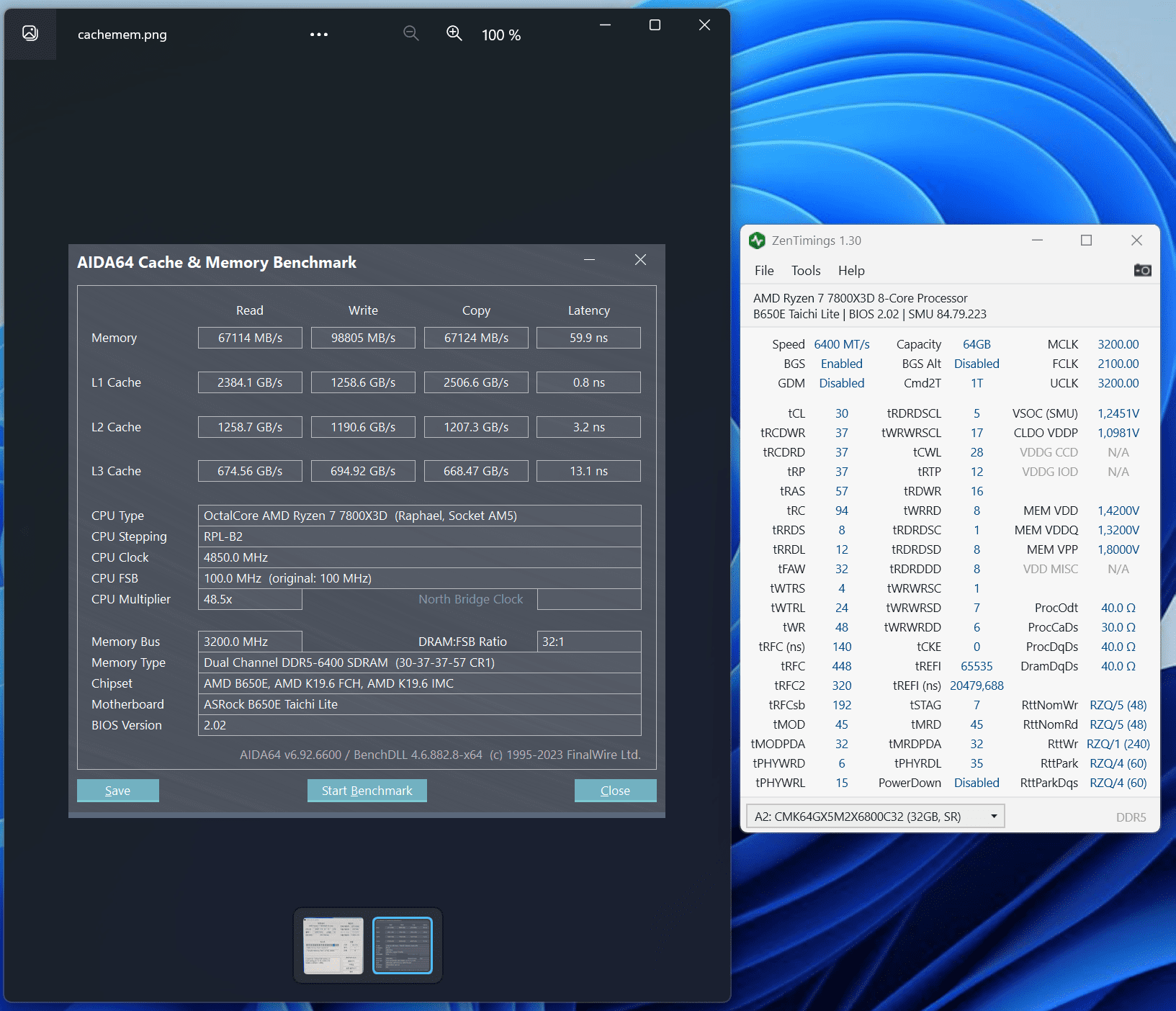Click the BIOS Version field 2.02
1176x1011 pixels.
[419, 725]
